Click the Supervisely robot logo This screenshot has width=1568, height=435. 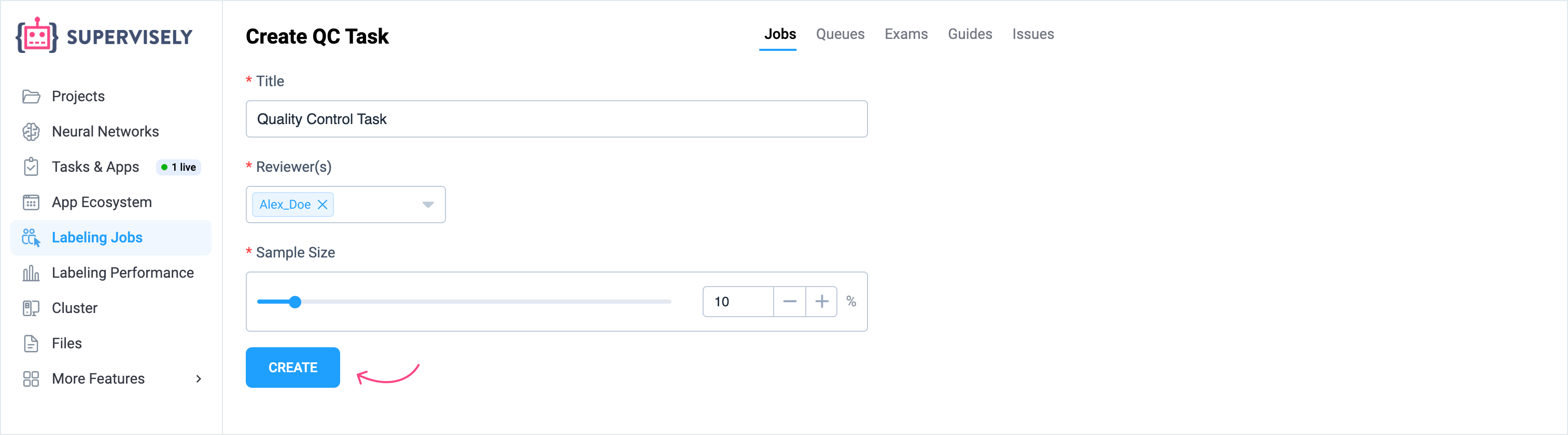(36, 36)
